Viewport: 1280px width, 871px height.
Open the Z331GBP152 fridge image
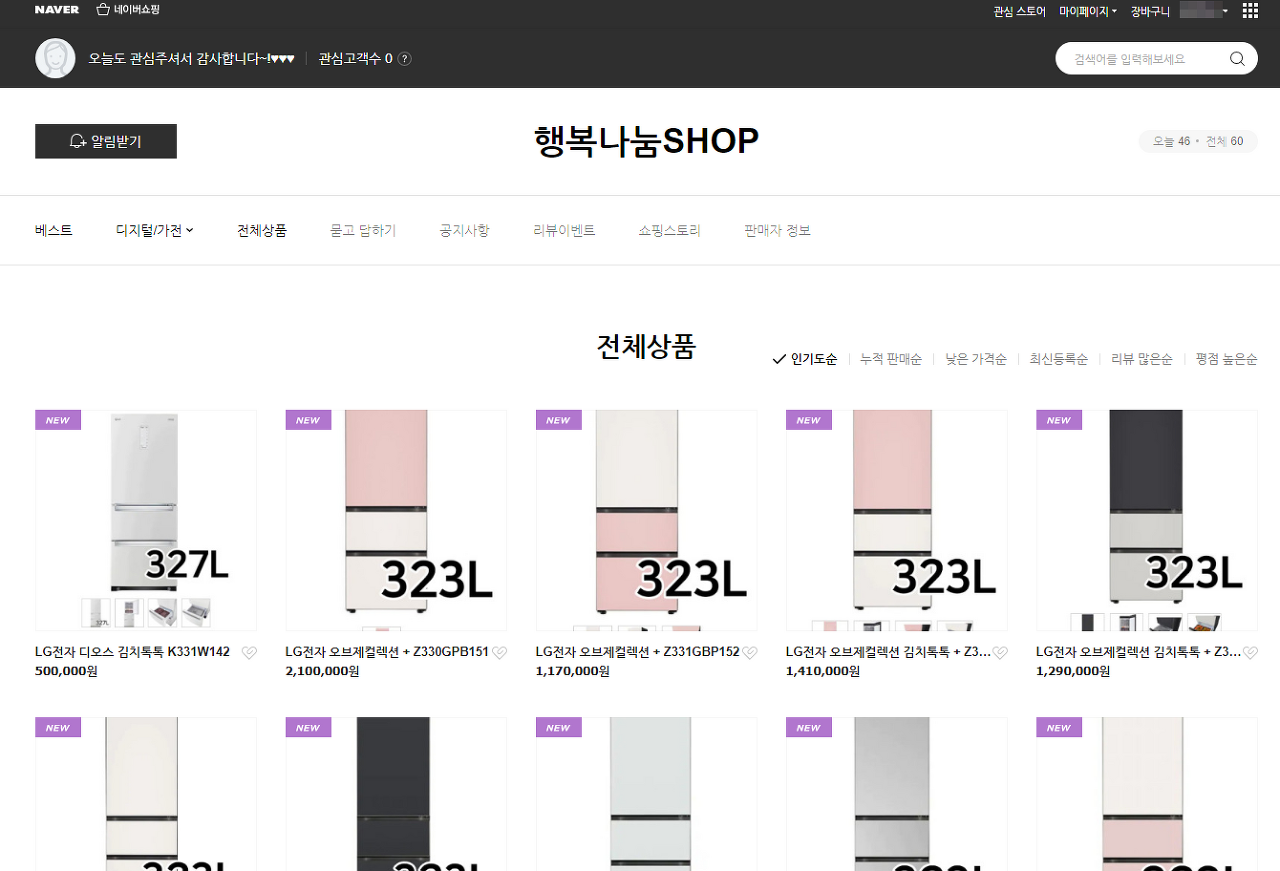pos(646,520)
